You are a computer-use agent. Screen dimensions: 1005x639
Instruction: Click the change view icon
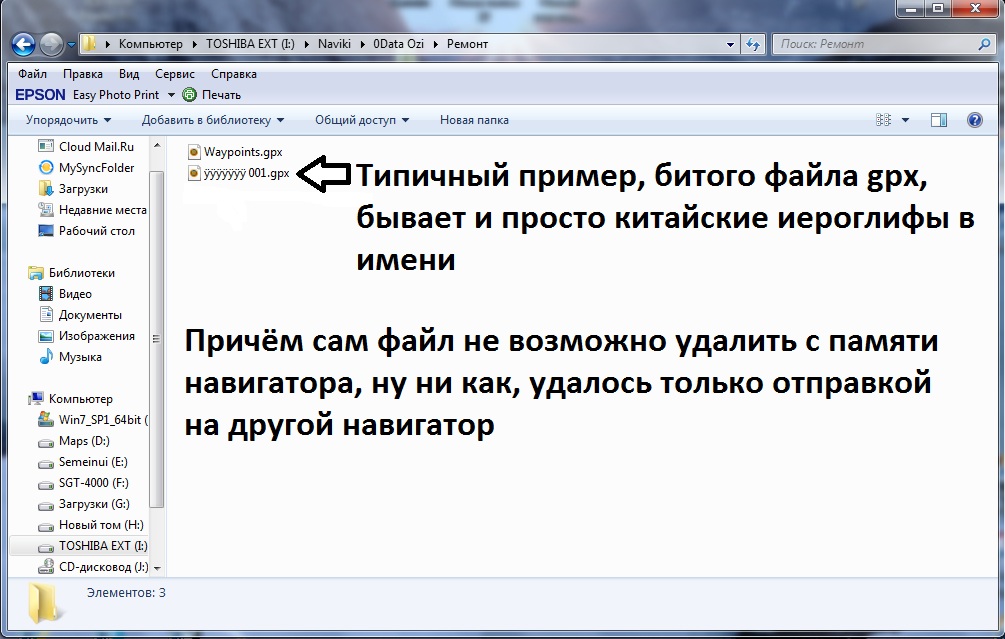tap(883, 120)
